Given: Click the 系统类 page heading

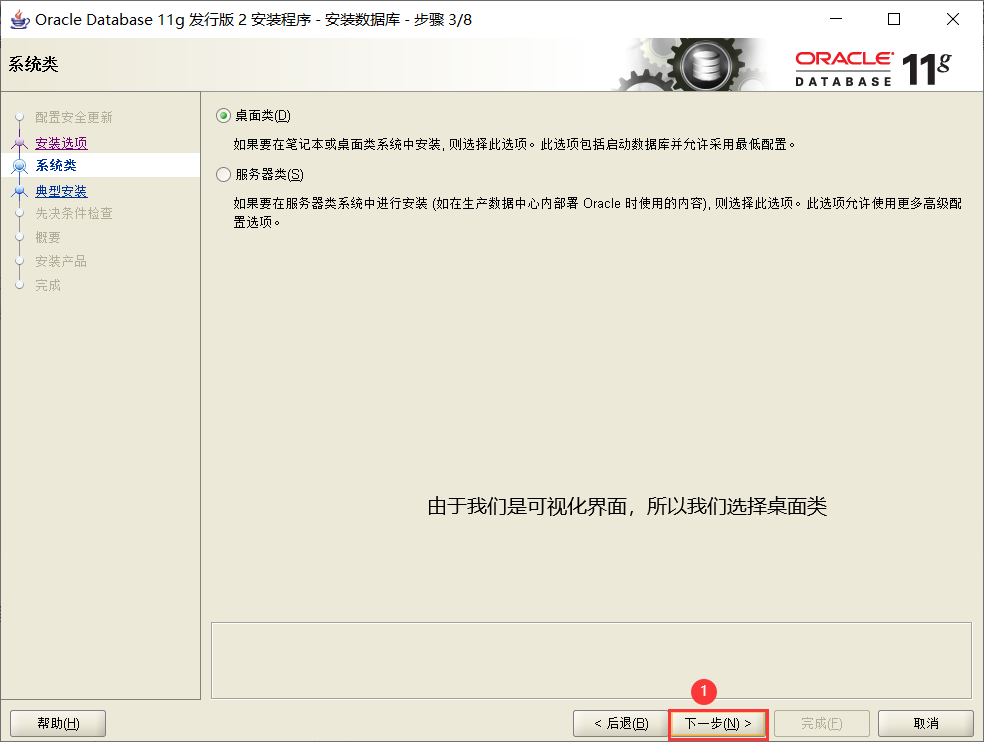Looking at the screenshot, I should 33,64.
